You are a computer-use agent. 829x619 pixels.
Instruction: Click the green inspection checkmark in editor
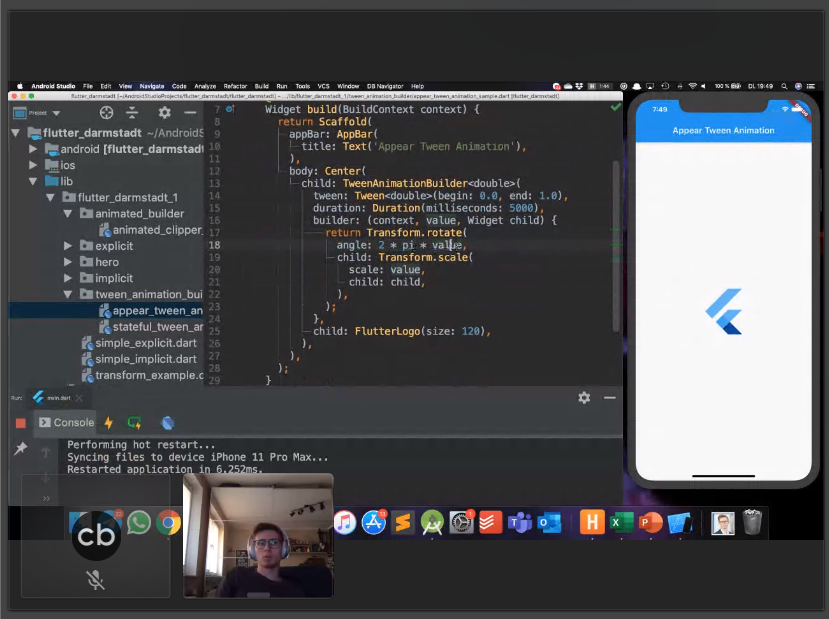(615, 107)
